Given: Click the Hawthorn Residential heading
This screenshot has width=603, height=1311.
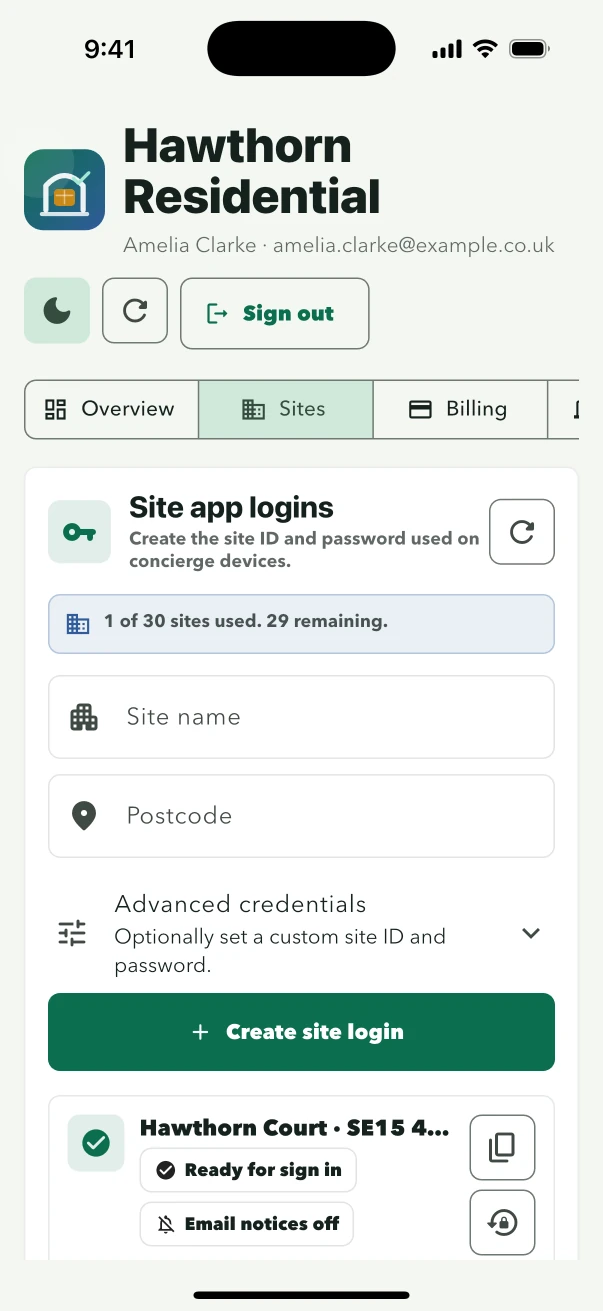Looking at the screenshot, I should click(252, 172).
